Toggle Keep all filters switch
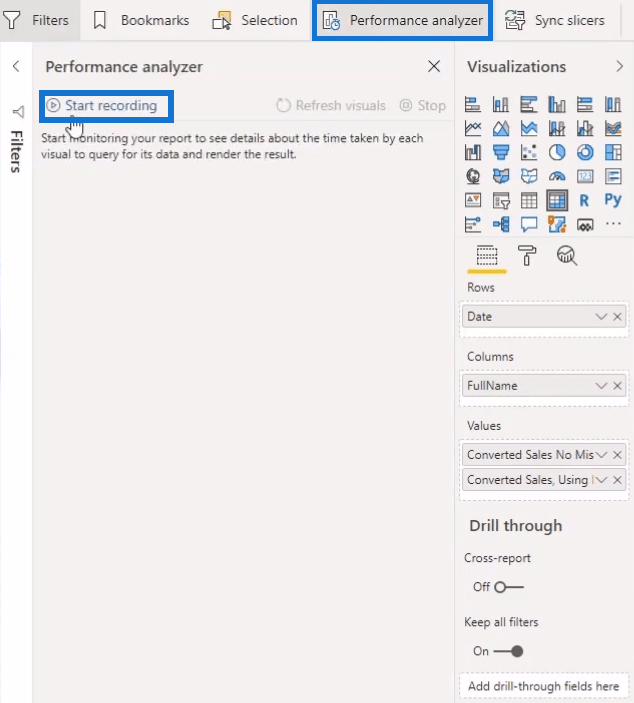The width and height of the screenshot is (634, 703). (508, 651)
